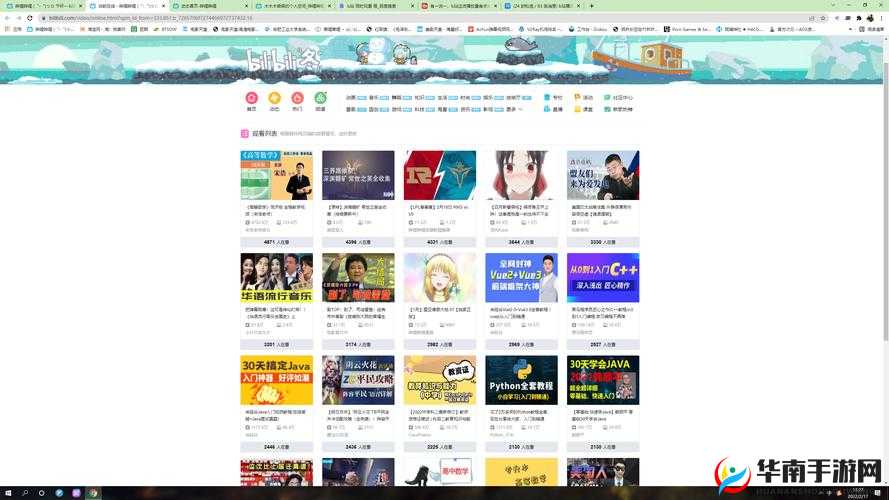Click the browser address bar
889x500 pixels.
[300, 18]
